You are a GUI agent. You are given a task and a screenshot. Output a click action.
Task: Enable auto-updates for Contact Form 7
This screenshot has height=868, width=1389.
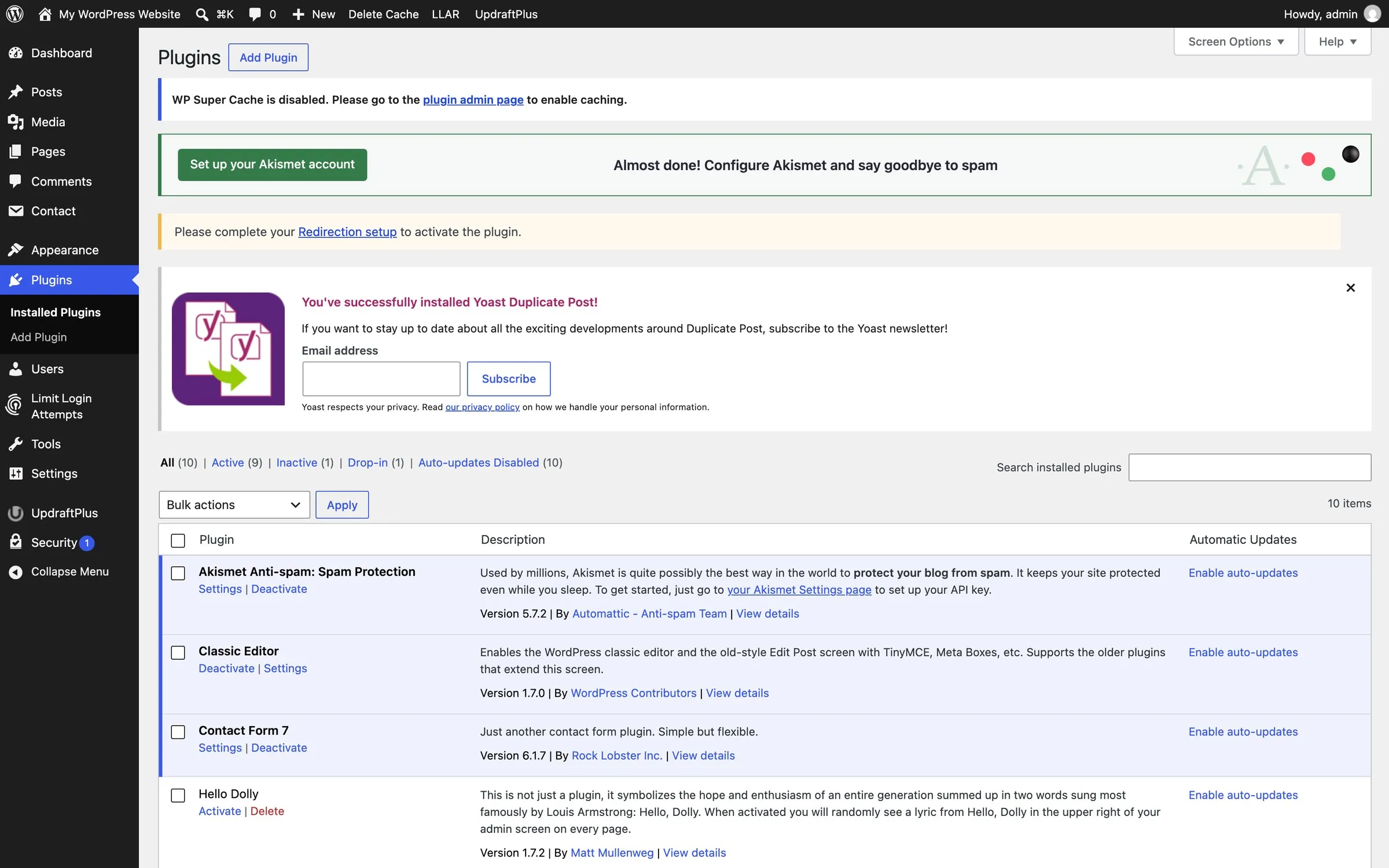[x=1243, y=731]
